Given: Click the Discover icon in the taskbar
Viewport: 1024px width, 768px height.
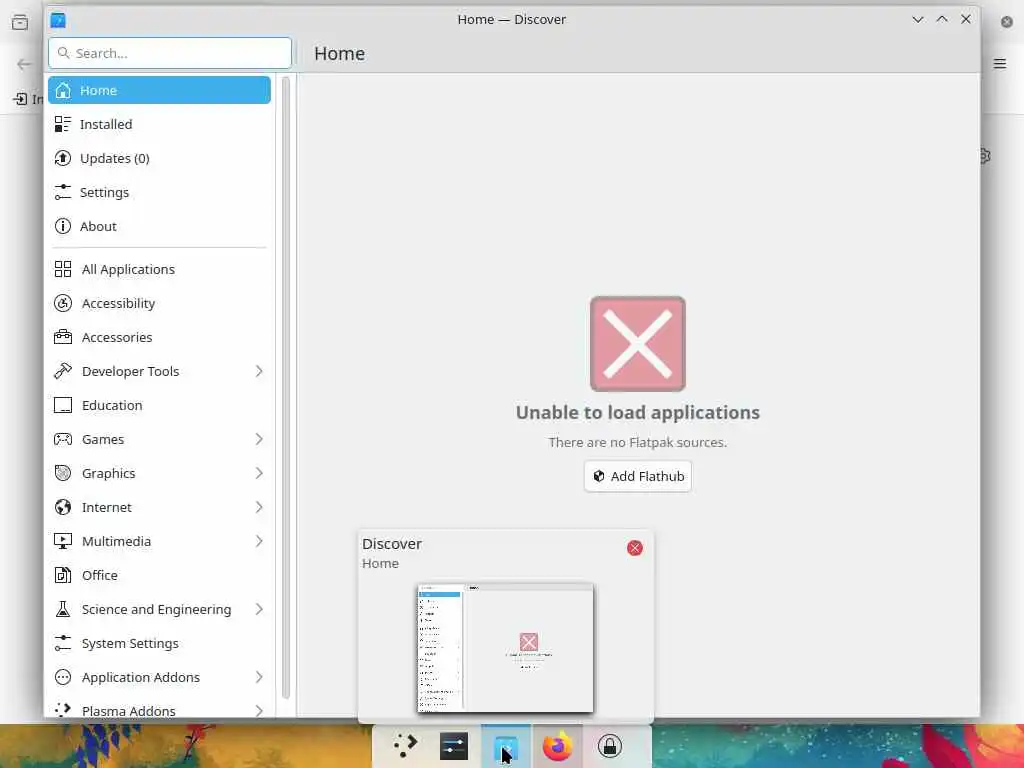Looking at the screenshot, I should (506, 746).
